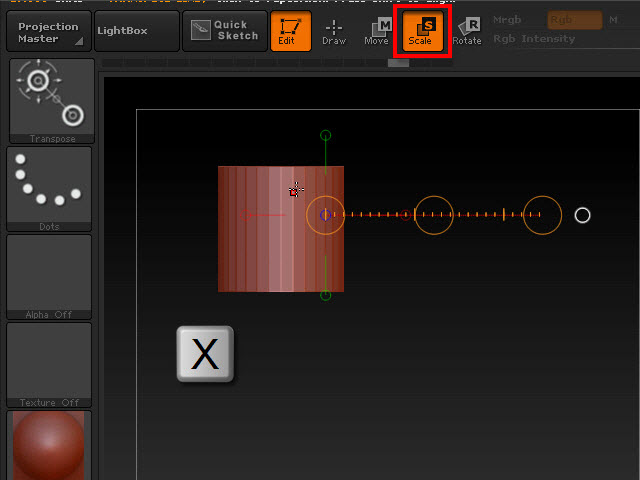This screenshot has height=480, width=640.
Task: Open the red material sphere selector
Action: (x=49, y=445)
